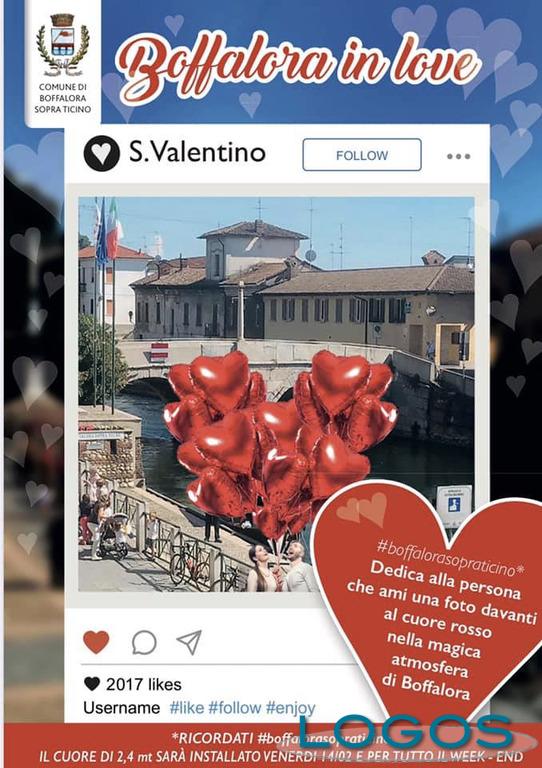Click the small black heart beside 2017 likes
The image size is (542, 768).
tap(92, 684)
